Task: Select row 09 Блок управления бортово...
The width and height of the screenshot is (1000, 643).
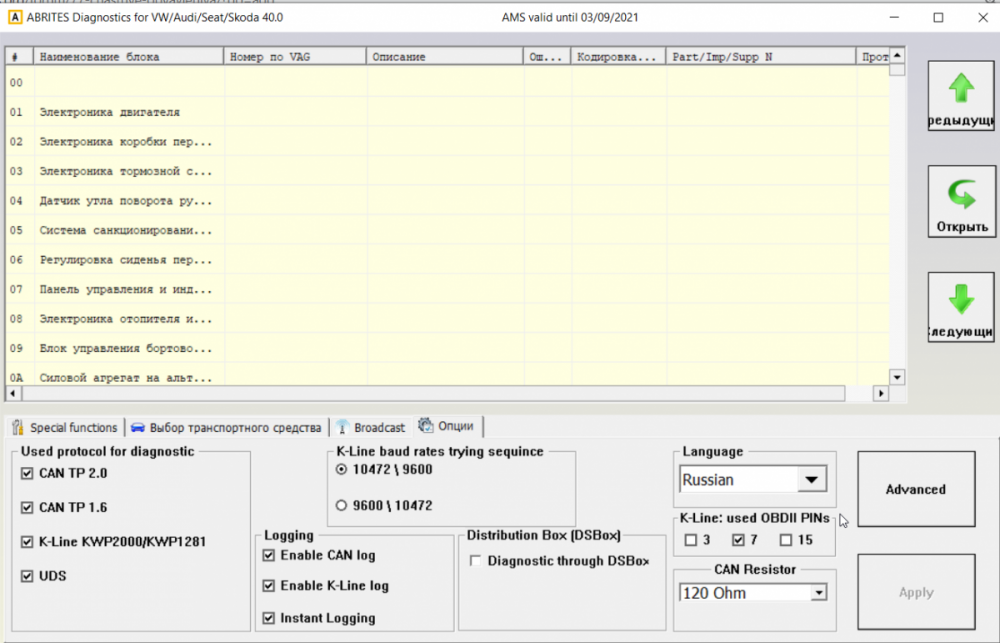Action: click(x=447, y=348)
